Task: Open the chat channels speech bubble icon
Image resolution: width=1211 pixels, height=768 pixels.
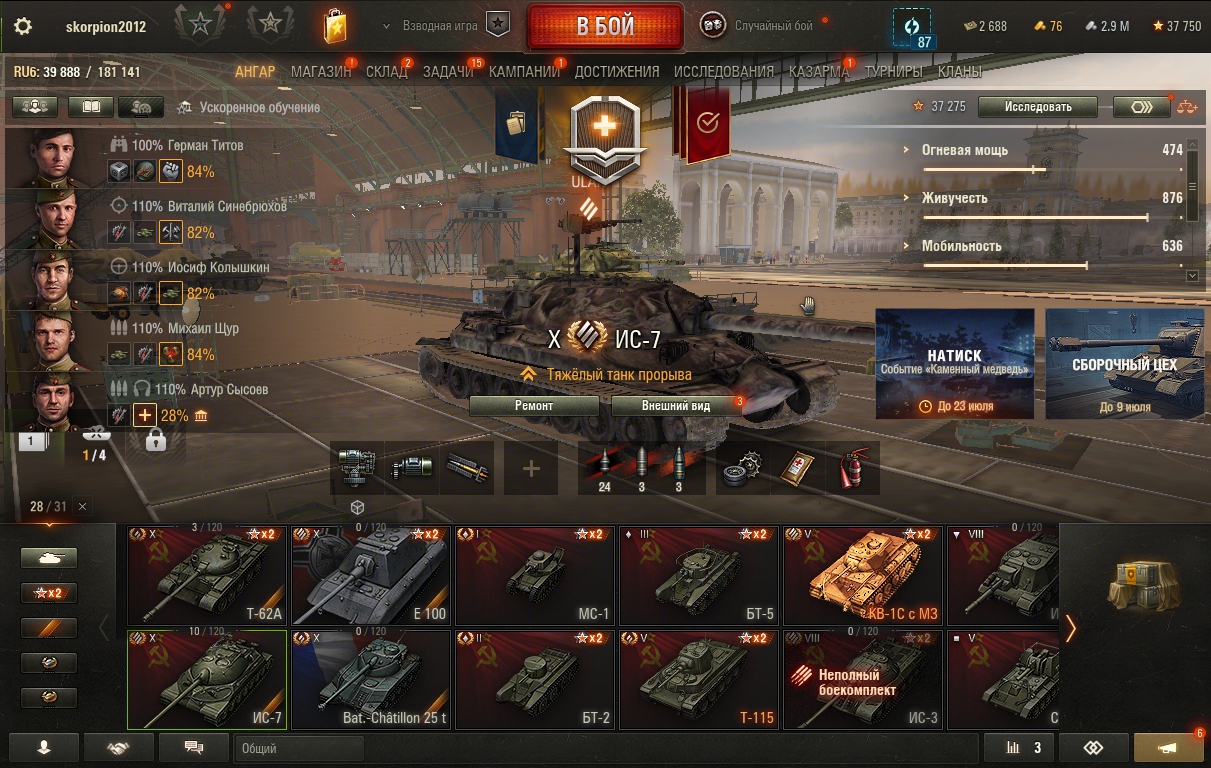Action: [x=194, y=748]
